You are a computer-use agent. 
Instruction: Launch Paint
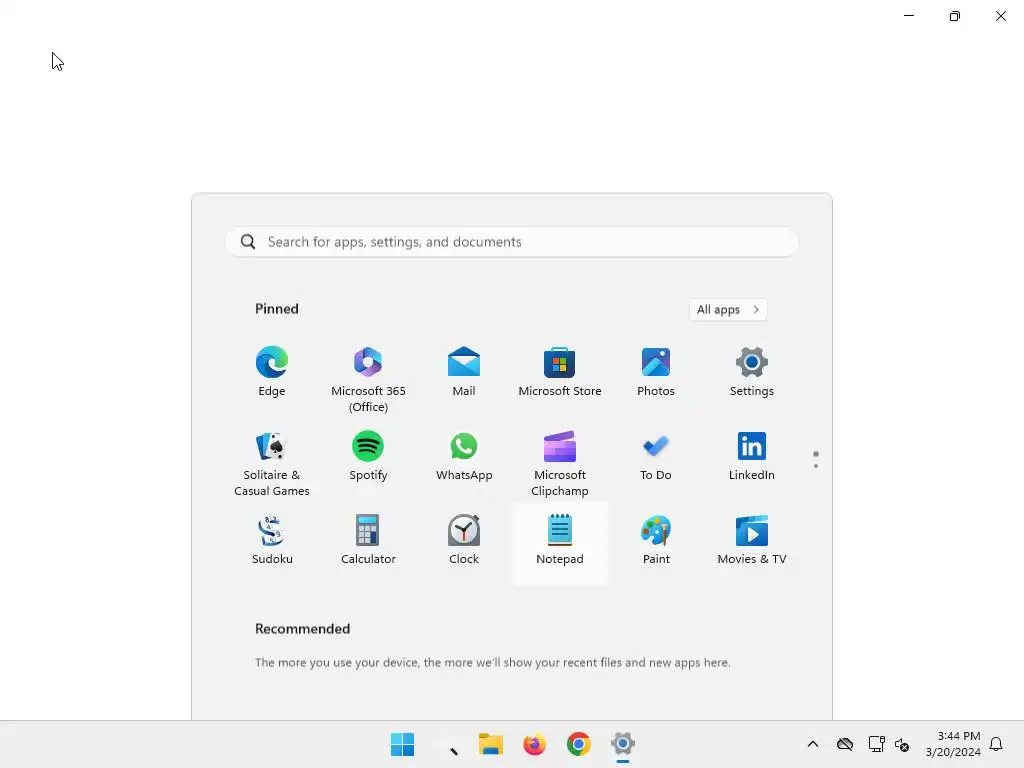[x=656, y=539]
